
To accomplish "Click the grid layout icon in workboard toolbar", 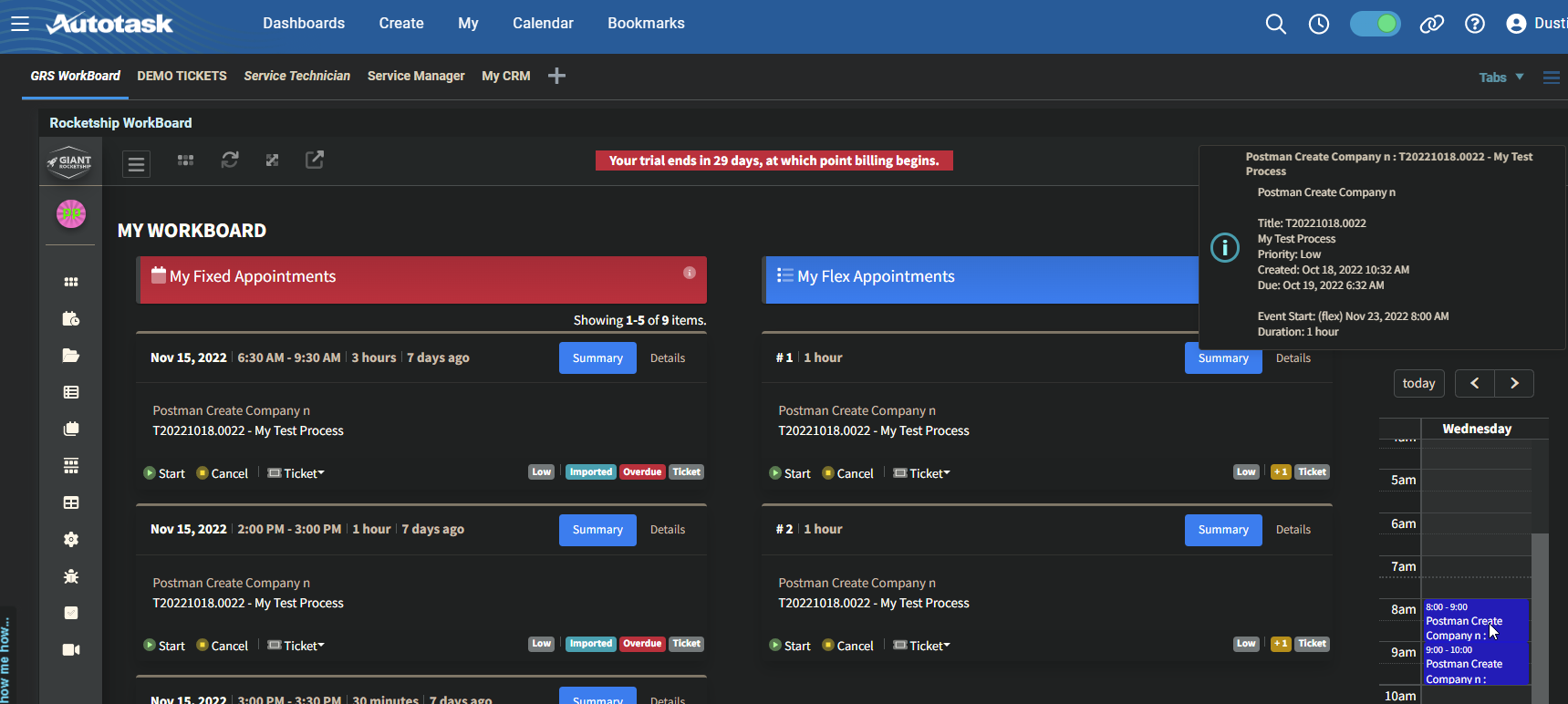I will [185, 160].
